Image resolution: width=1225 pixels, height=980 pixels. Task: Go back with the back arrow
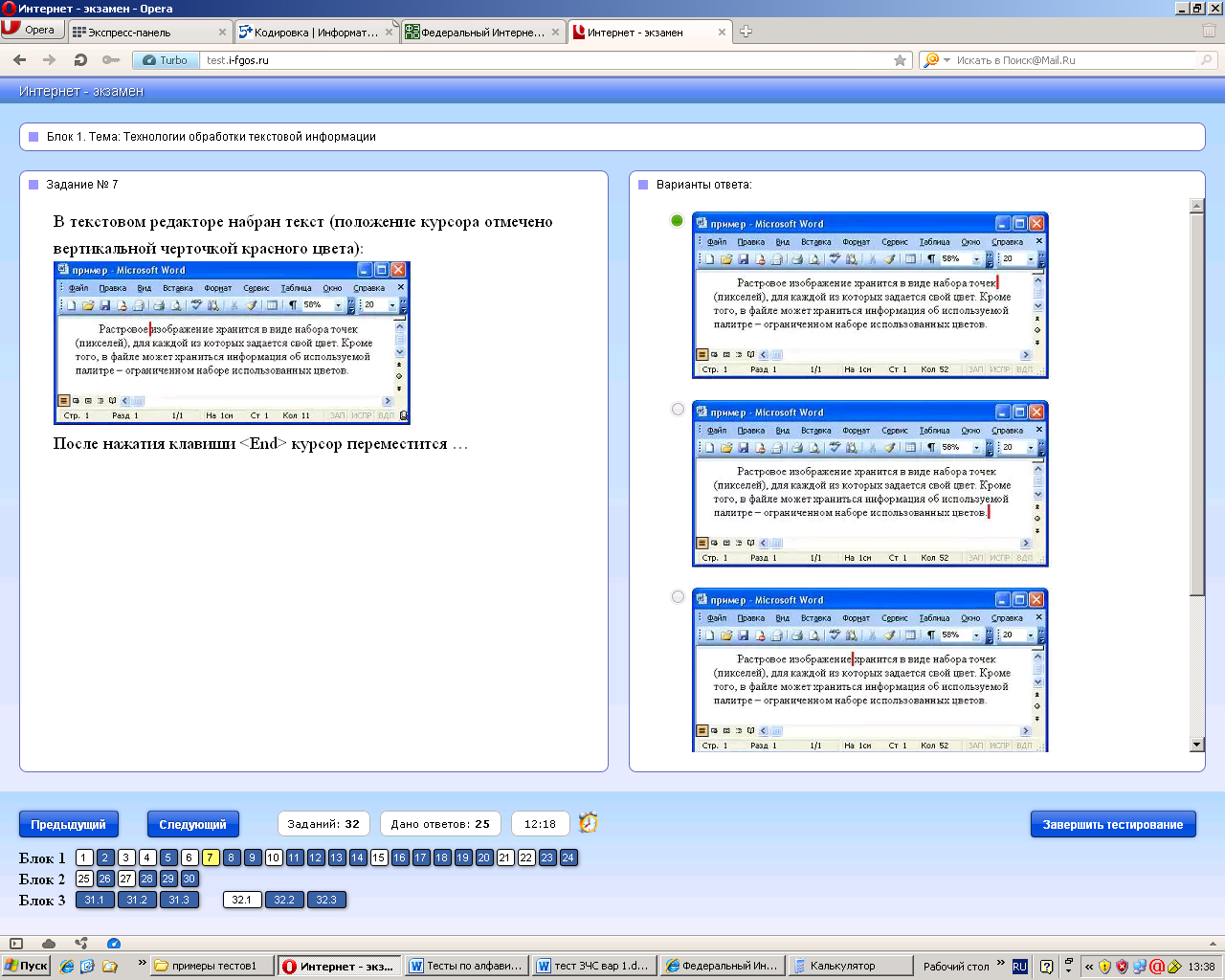[x=19, y=60]
